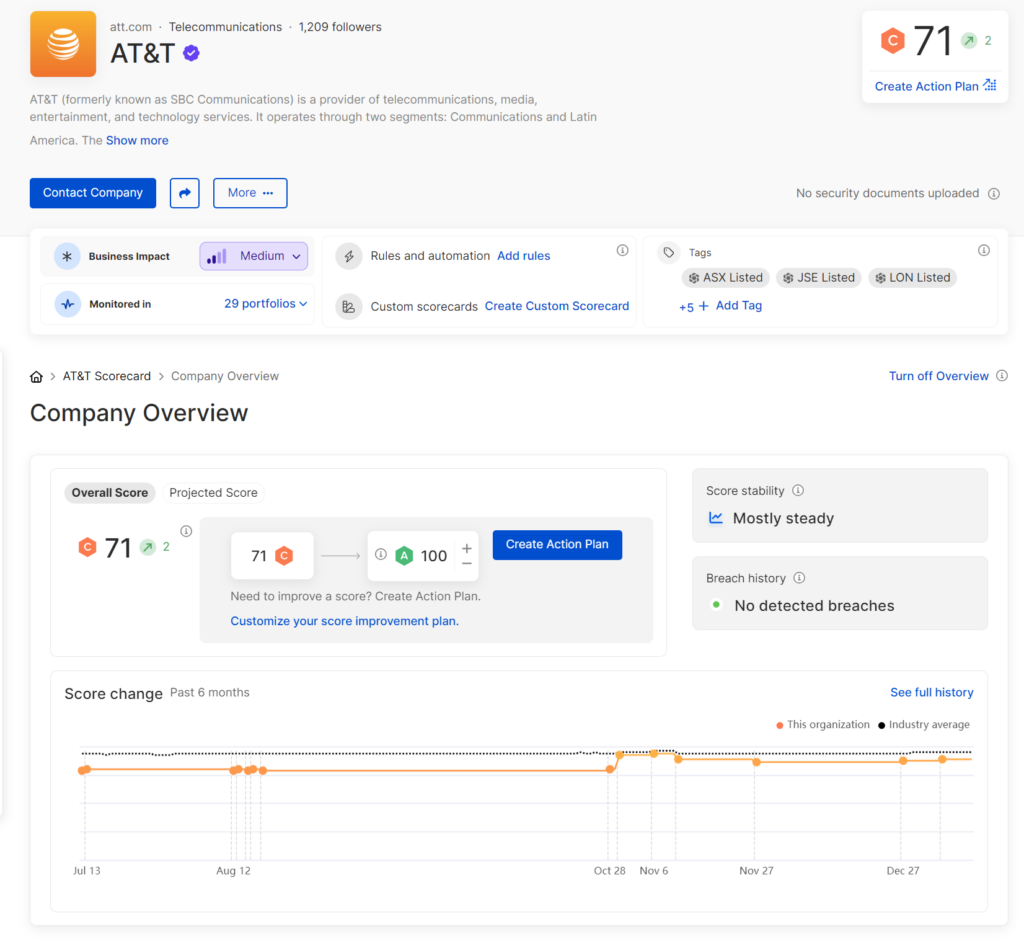Screen dimensions: 1024x947
Task: Click Create Custom Scorecard link
Action: coord(557,306)
